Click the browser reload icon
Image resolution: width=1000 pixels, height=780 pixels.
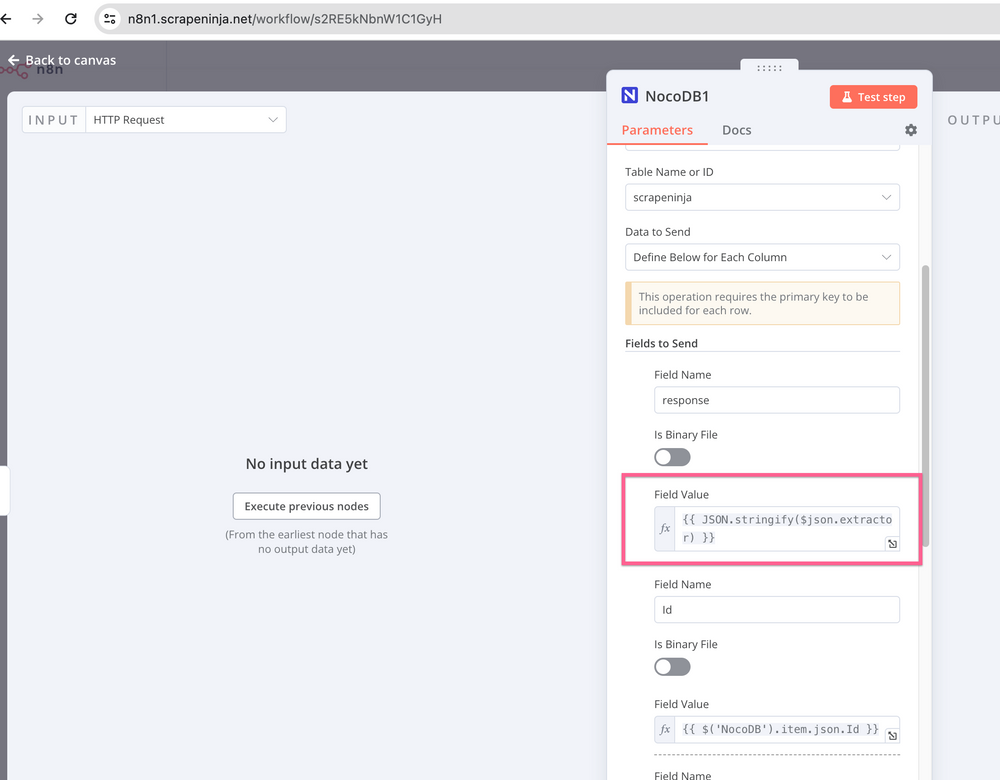point(71,19)
